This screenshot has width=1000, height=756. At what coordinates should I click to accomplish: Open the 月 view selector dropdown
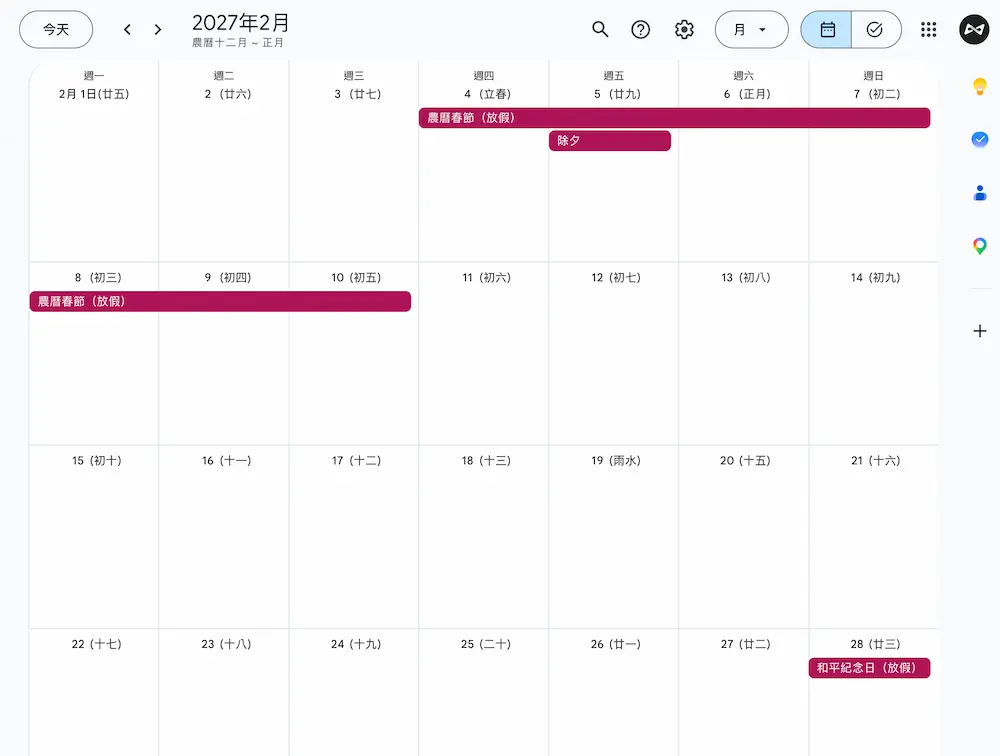tap(751, 29)
